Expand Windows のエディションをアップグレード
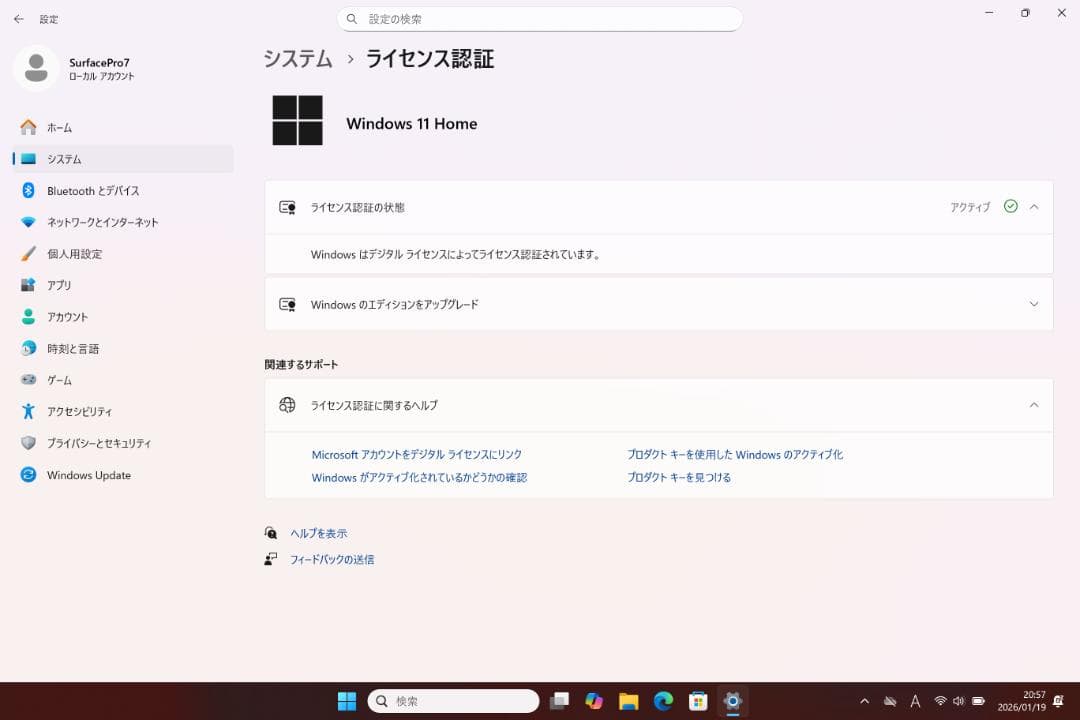 click(1034, 304)
